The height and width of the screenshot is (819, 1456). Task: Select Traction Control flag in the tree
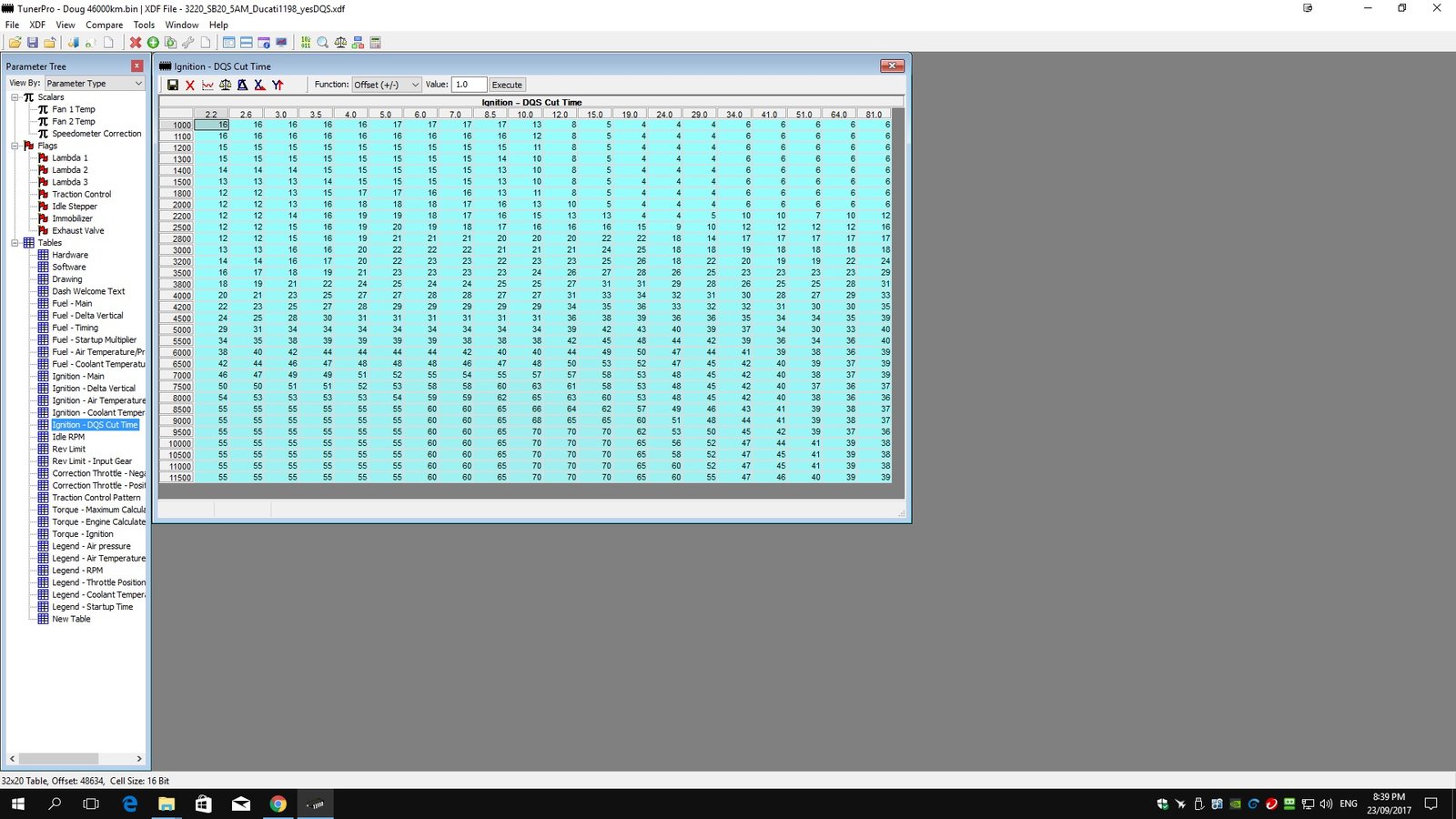(81, 195)
